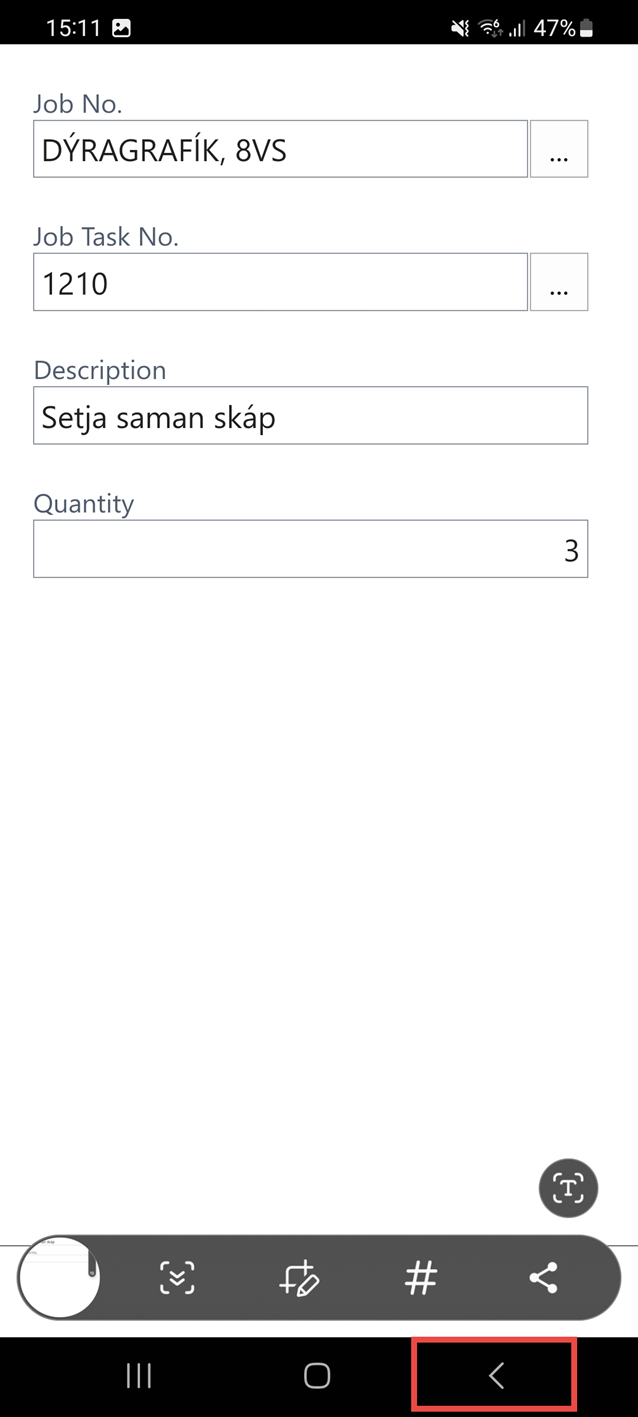638x1417 pixels.
Task: Tap the scroll capture icon
Action: [x=177, y=1278]
